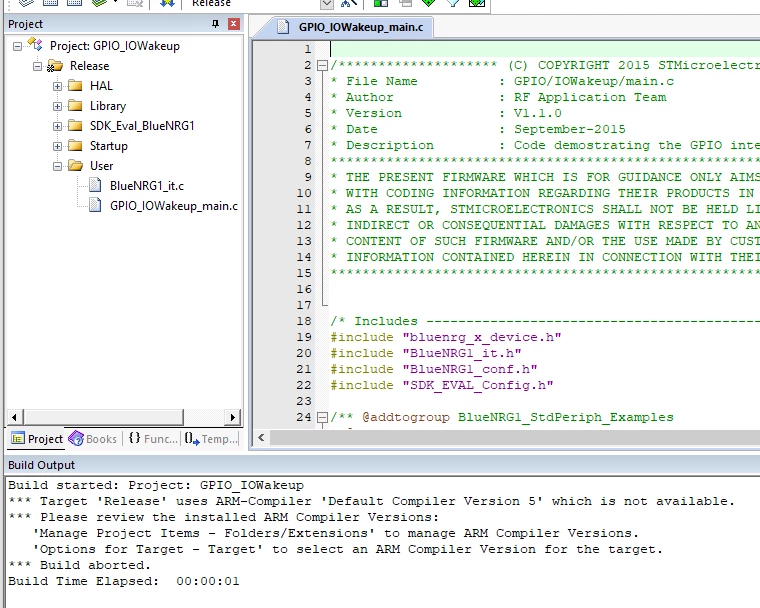The image size is (760, 608).
Task: Place cursor on editor line 1
Action: pyautogui.click(x=545, y=49)
